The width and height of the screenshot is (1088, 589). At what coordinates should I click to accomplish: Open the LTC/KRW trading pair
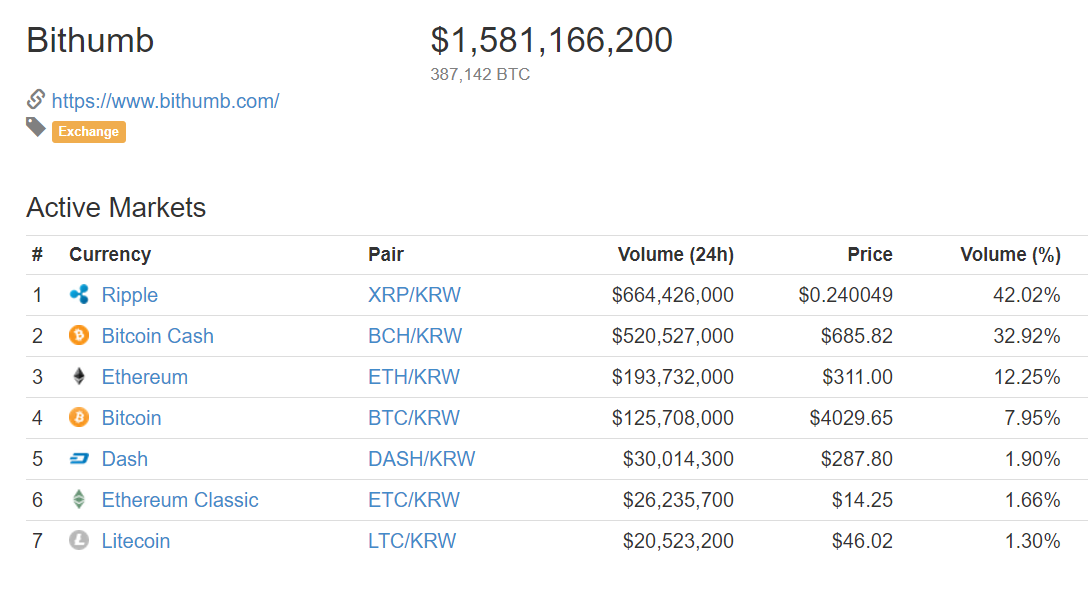tap(412, 540)
